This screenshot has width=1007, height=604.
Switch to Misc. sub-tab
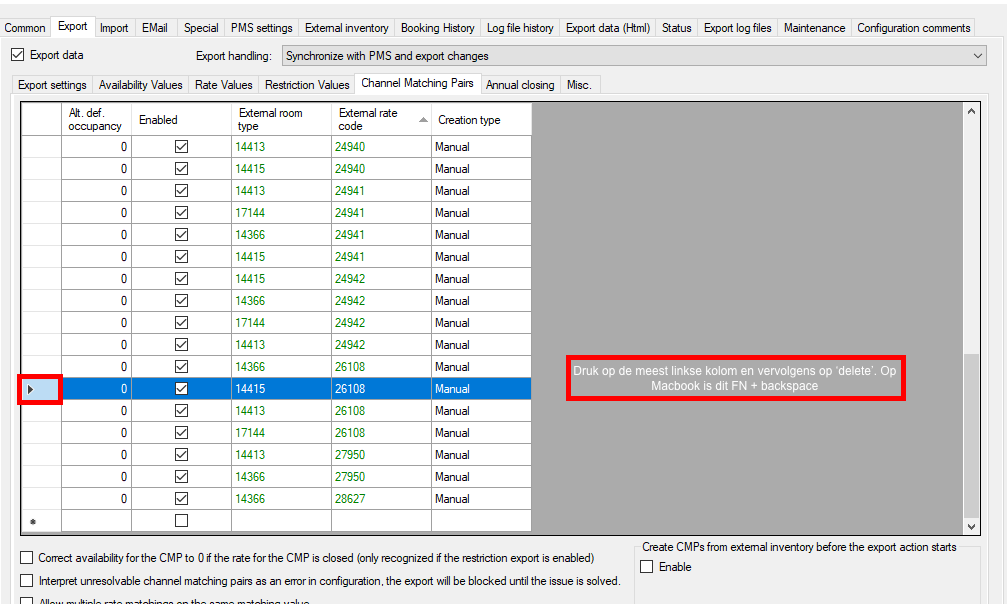(x=579, y=85)
